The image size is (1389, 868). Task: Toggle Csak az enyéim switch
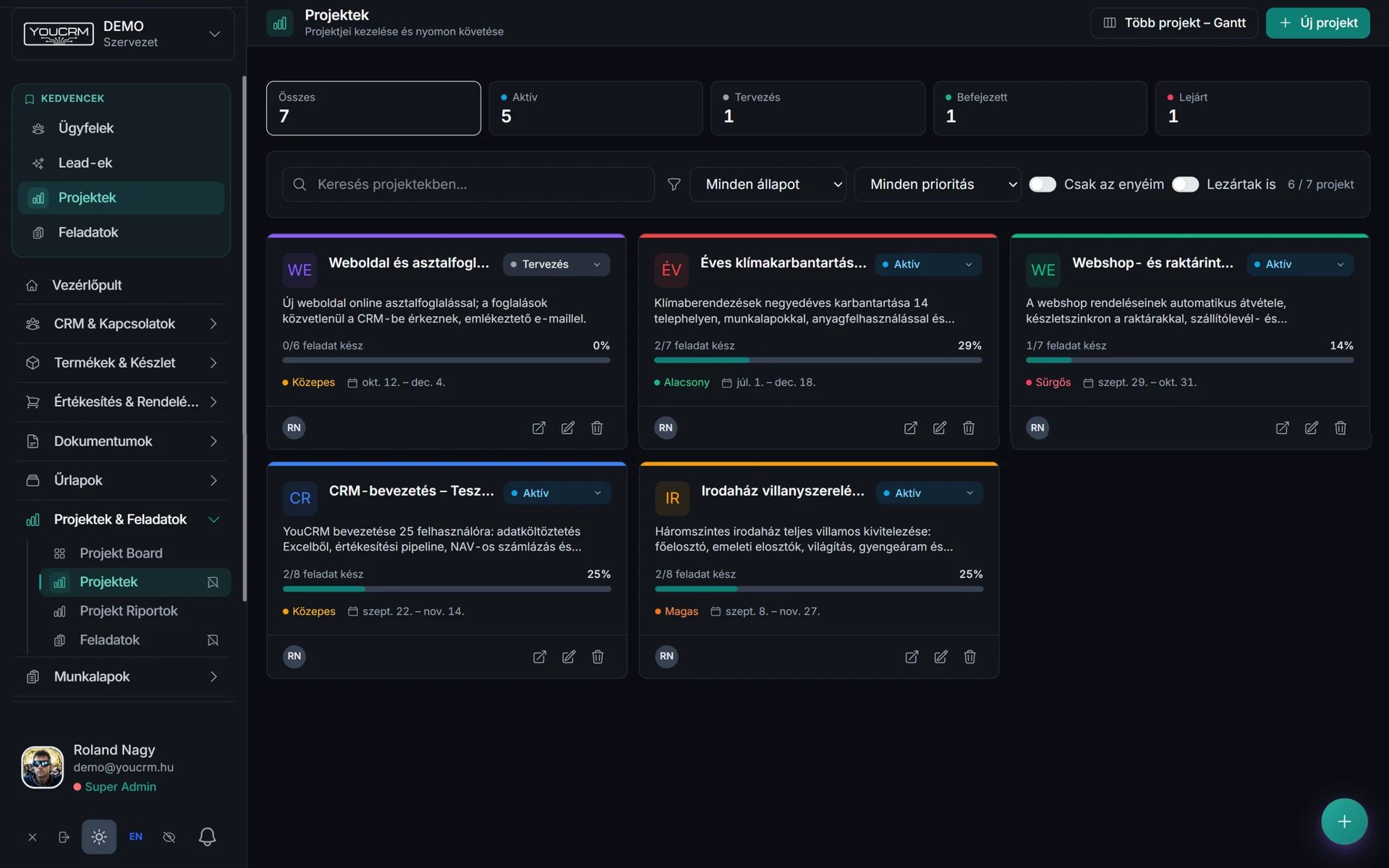pyautogui.click(x=1042, y=184)
